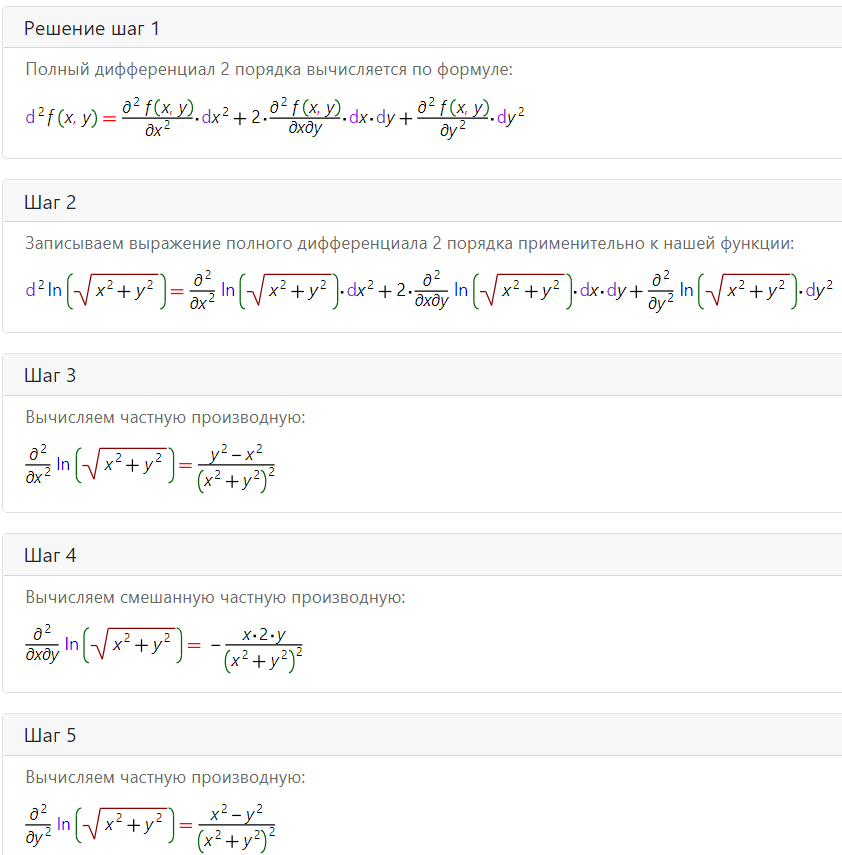Click the ∂²/∂x∂y operator in step 4
This screenshot has width=842, height=855.
tap(42, 644)
